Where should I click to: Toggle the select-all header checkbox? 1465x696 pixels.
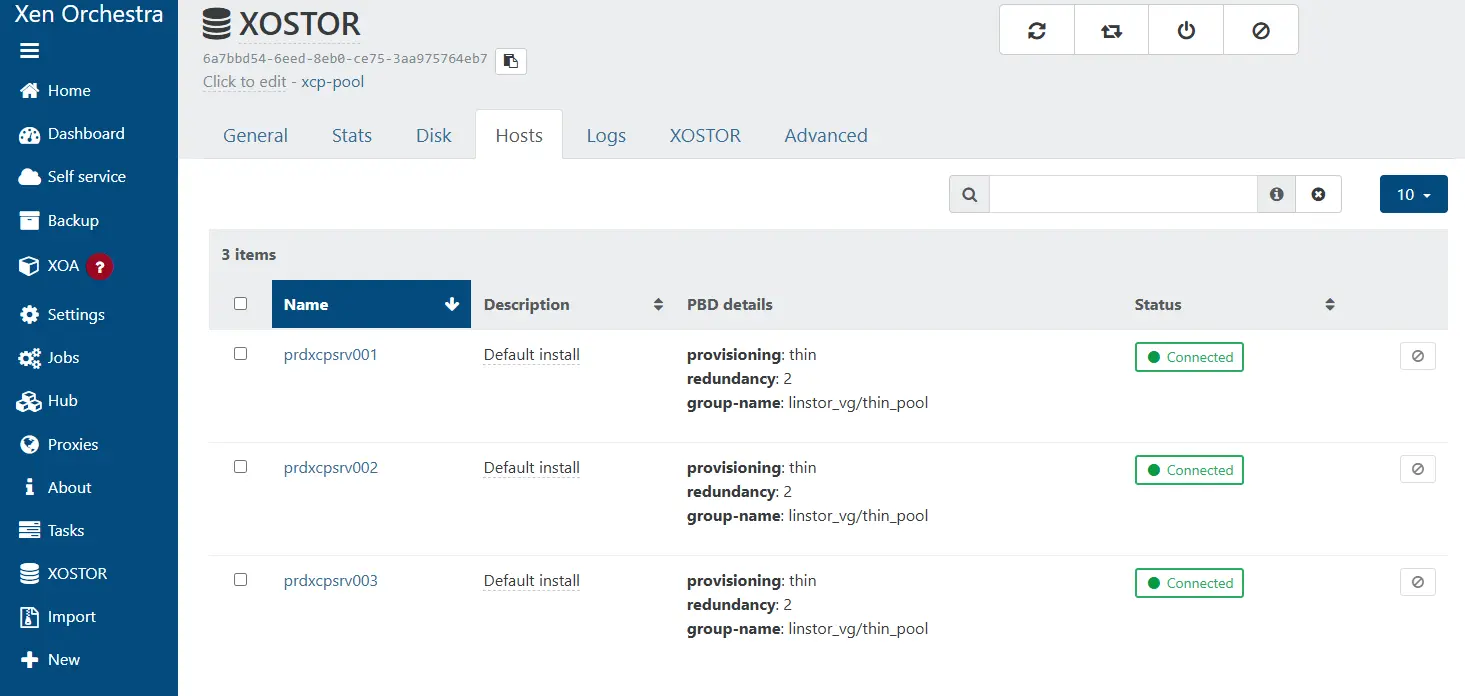click(x=240, y=303)
